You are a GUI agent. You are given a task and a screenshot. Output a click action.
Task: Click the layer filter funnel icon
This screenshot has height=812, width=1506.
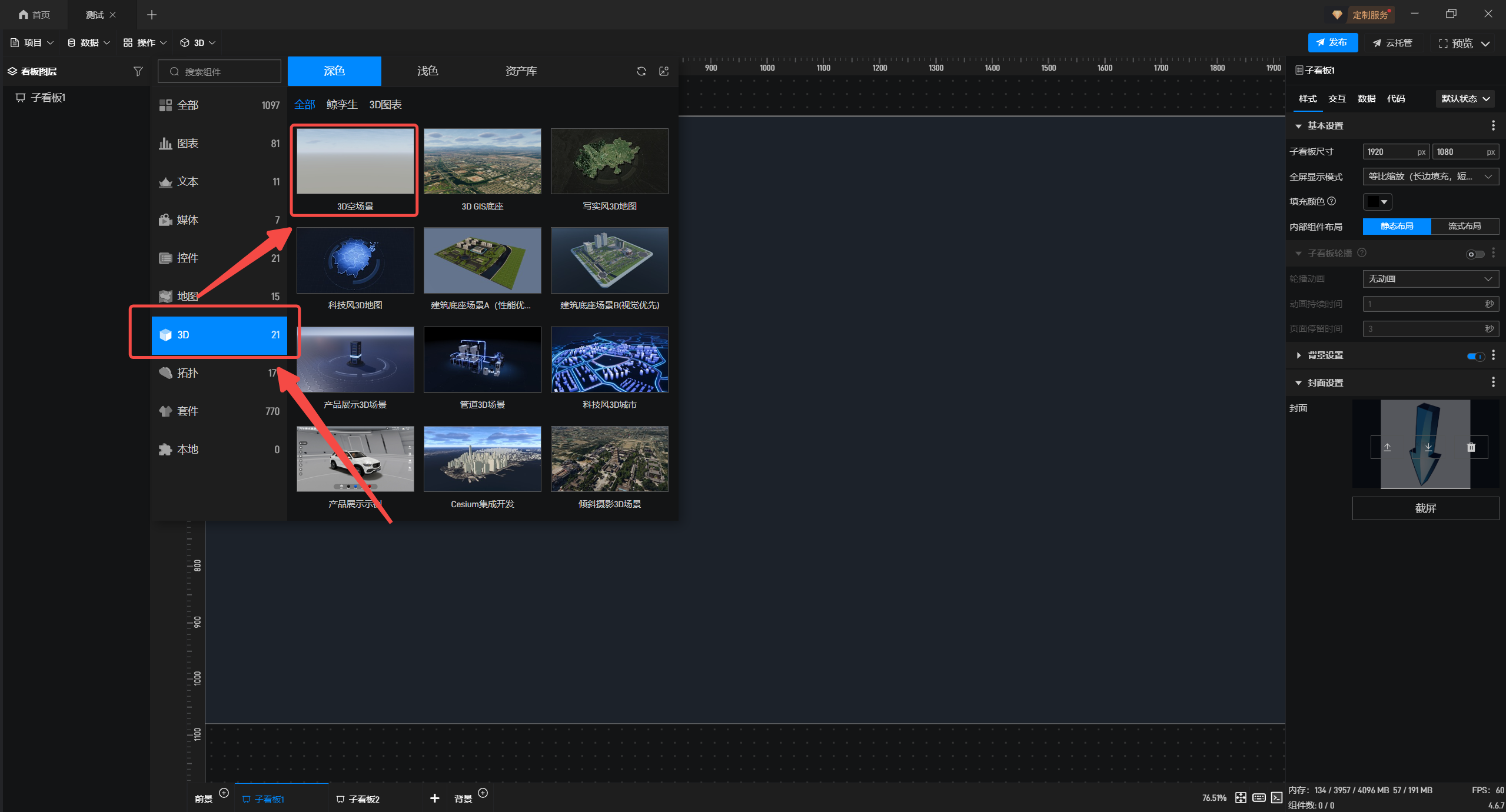pyautogui.click(x=138, y=71)
